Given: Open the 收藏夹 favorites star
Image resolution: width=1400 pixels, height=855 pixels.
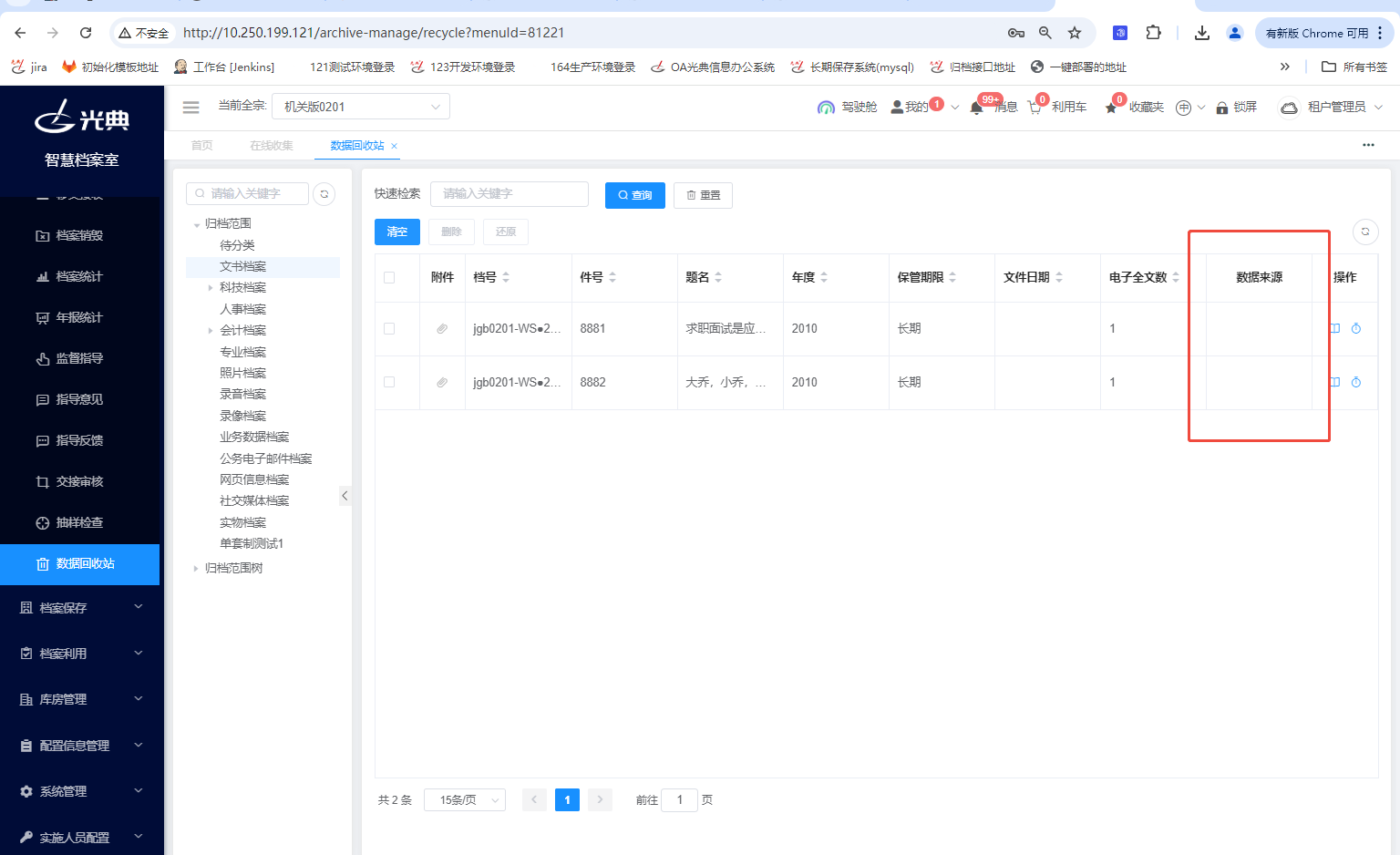Looking at the screenshot, I should [1111, 108].
